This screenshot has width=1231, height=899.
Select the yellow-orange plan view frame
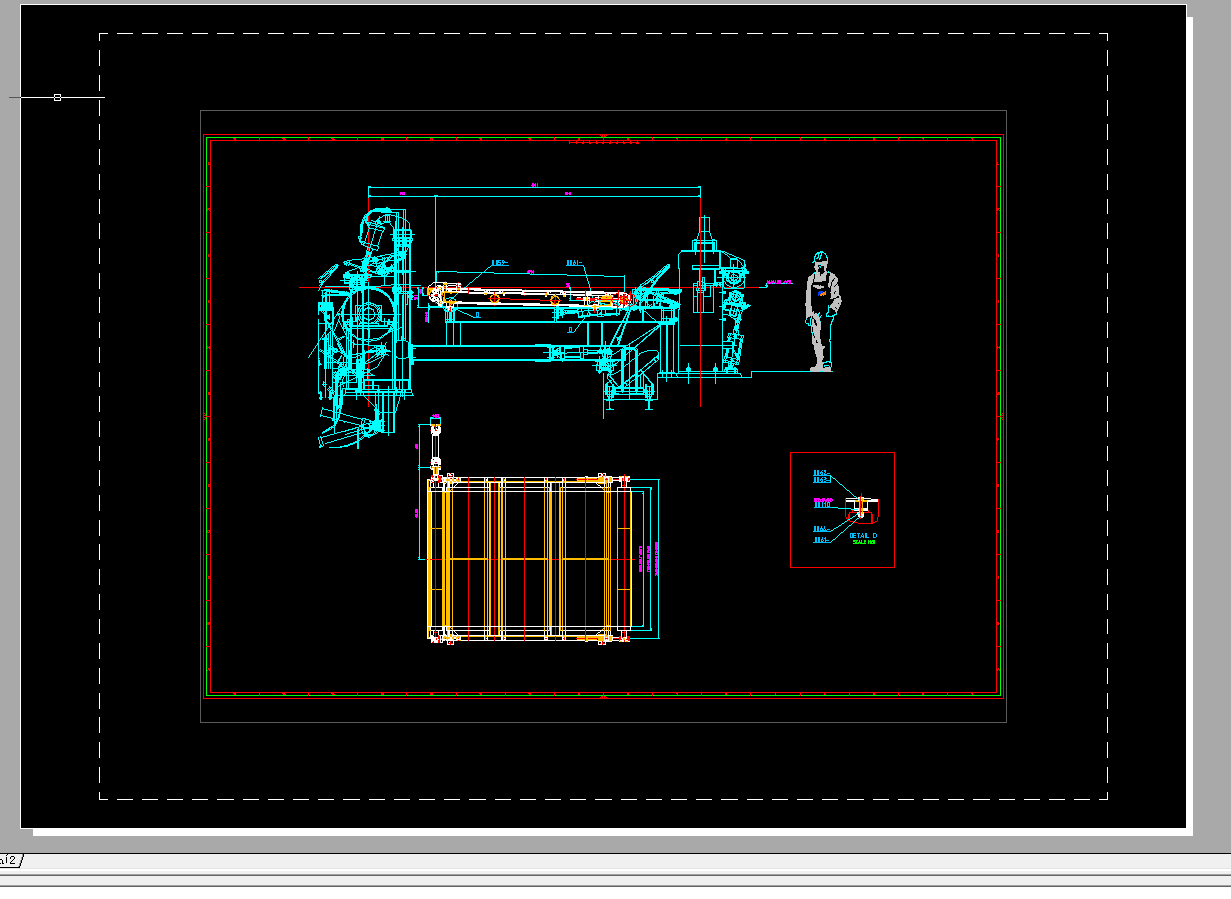click(x=528, y=558)
